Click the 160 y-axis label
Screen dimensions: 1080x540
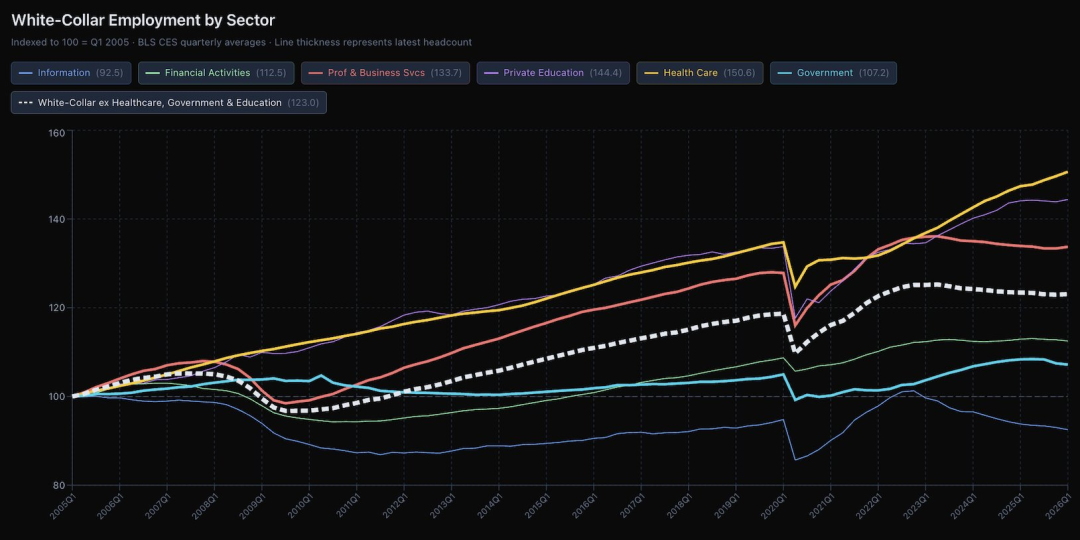(56, 133)
